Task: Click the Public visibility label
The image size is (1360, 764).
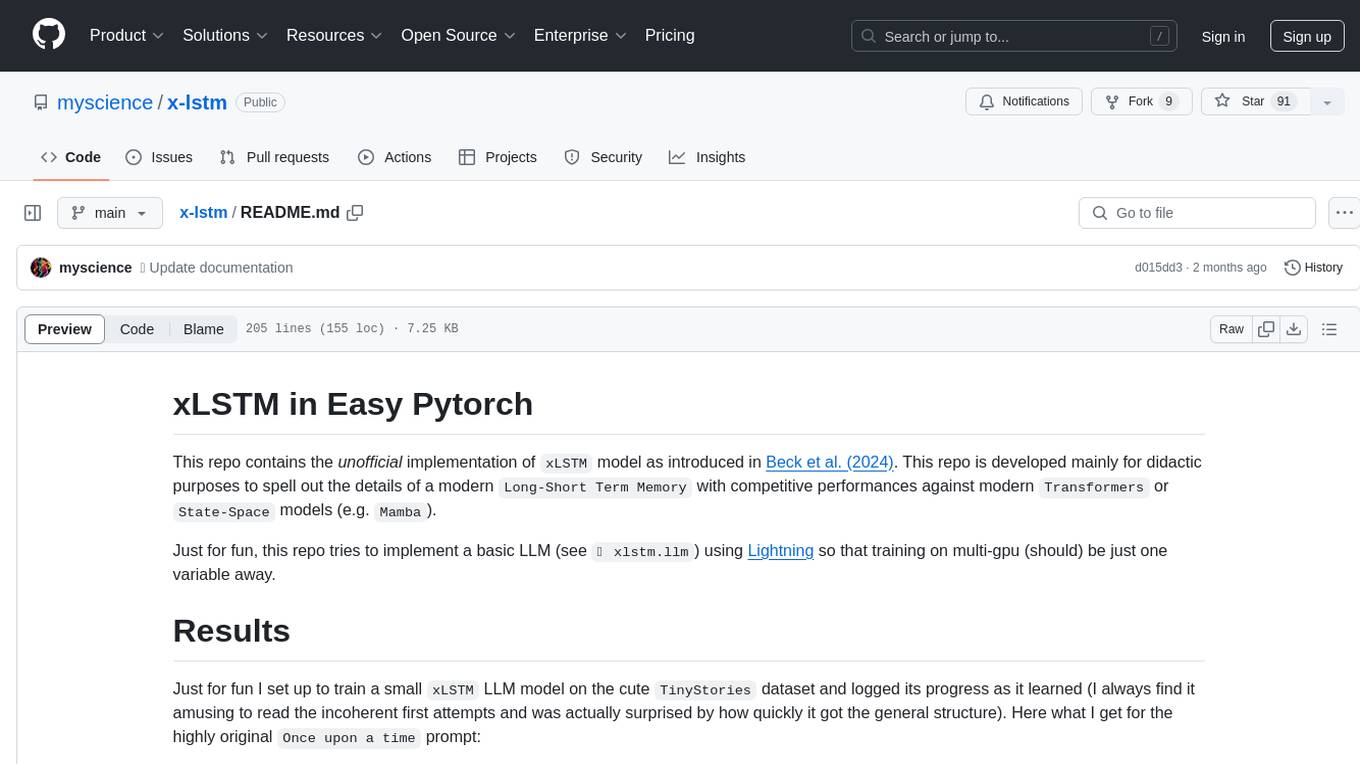Action: (x=261, y=102)
